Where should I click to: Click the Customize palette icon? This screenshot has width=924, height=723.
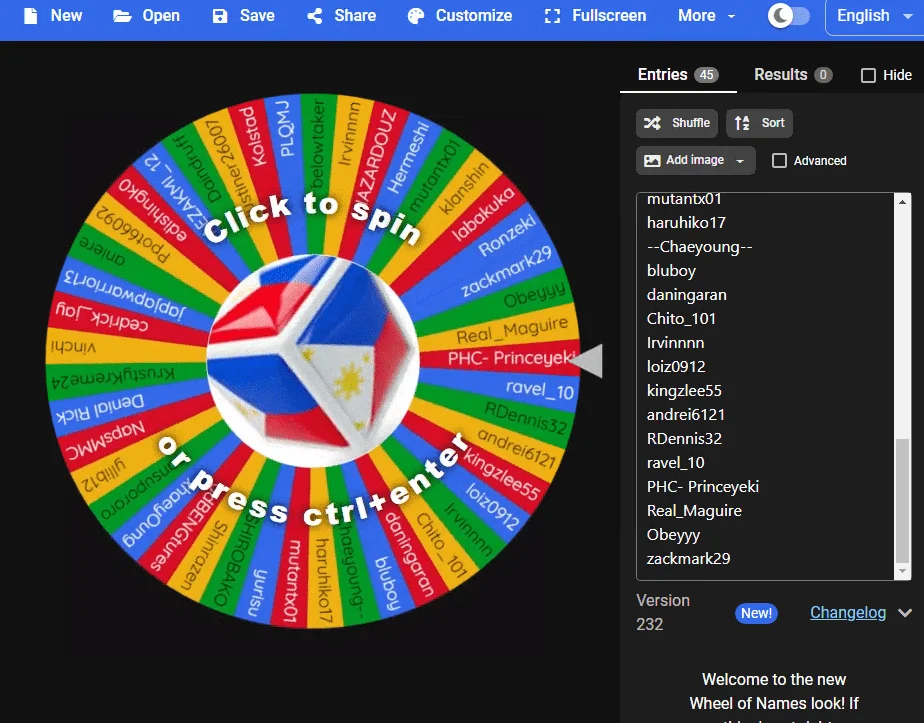click(x=416, y=16)
